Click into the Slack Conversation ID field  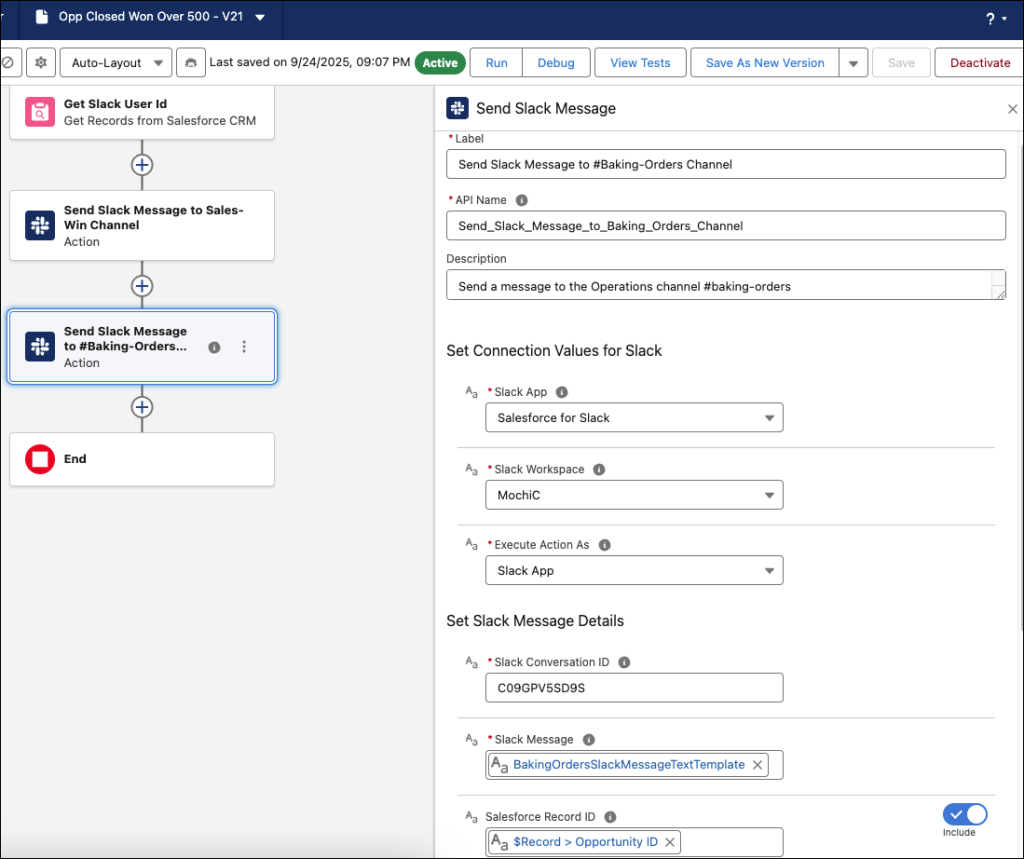pyautogui.click(x=634, y=688)
